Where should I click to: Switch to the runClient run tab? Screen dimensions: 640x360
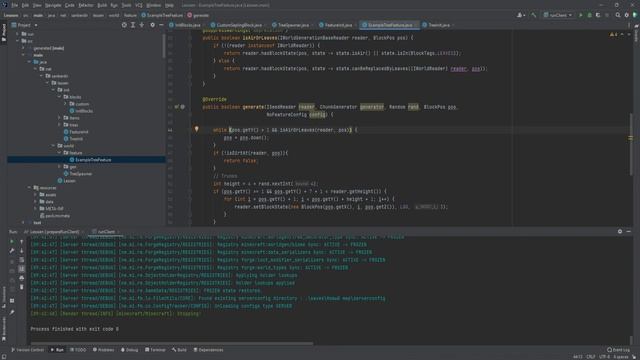pos(105,232)
